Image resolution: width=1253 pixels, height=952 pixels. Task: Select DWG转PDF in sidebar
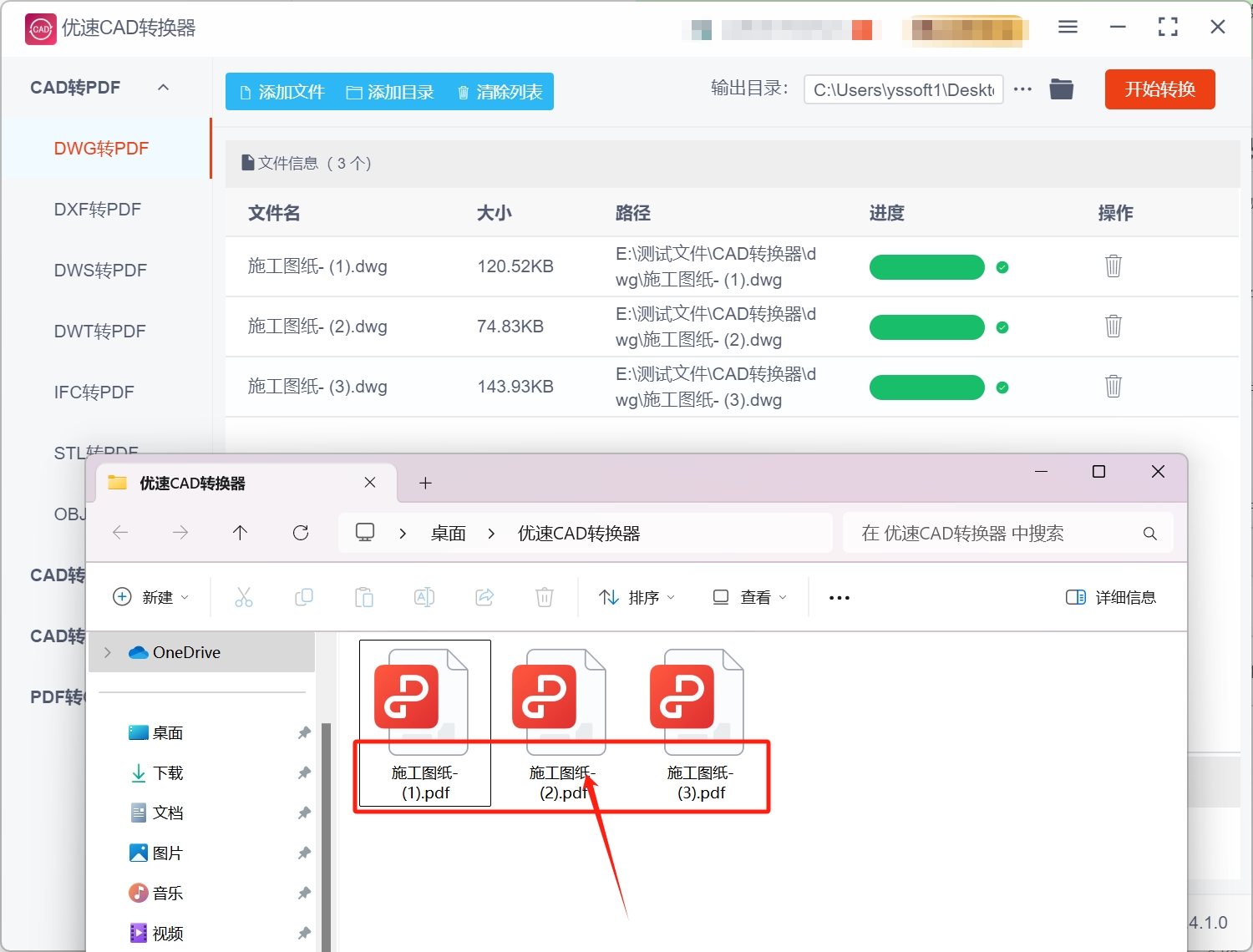click(107, 149)
